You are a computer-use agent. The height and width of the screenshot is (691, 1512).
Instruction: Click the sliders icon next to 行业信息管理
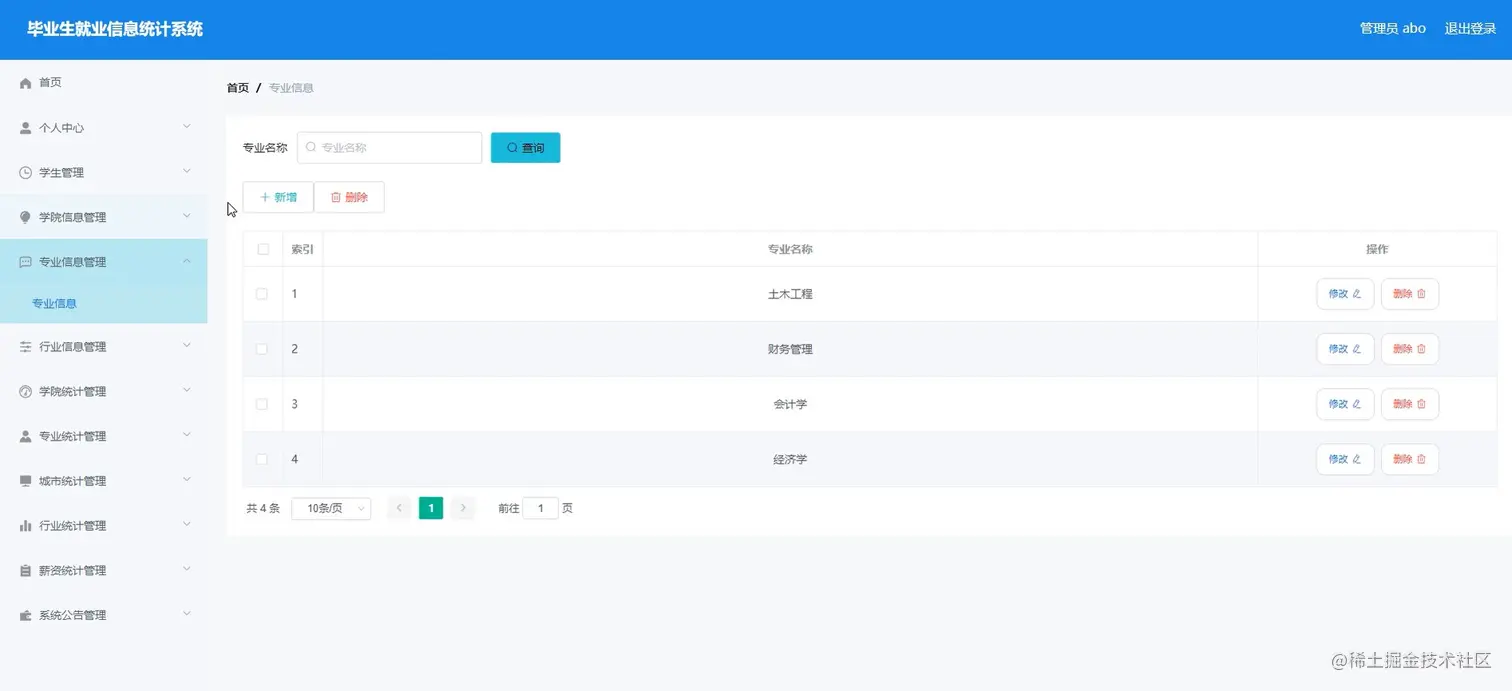[x=26, y=347]
